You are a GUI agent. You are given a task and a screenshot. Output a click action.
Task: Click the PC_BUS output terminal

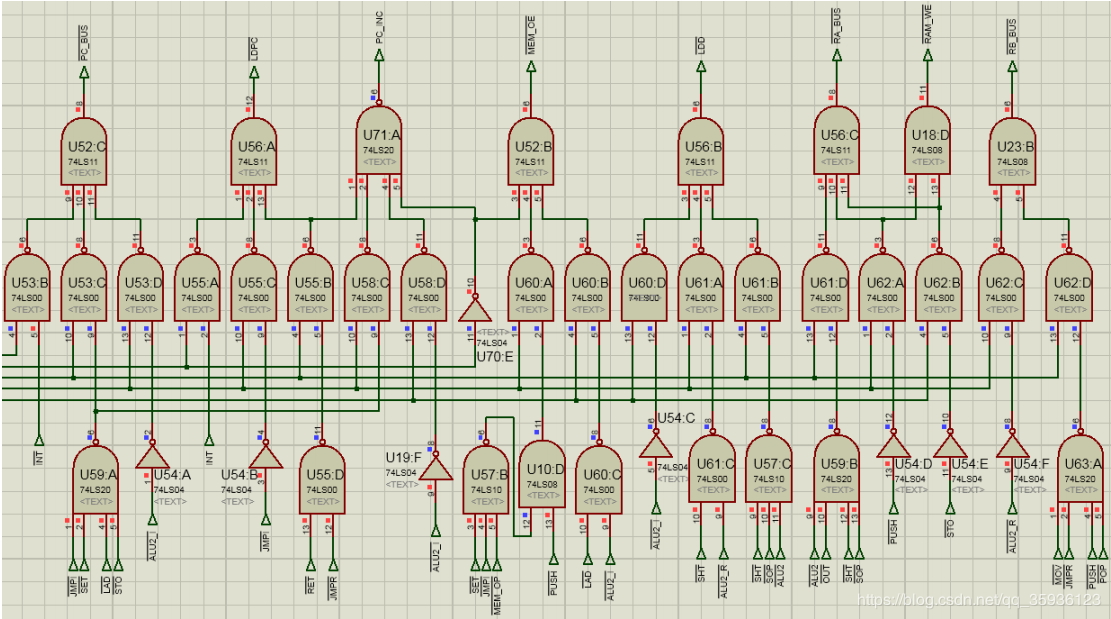(84, 72)
